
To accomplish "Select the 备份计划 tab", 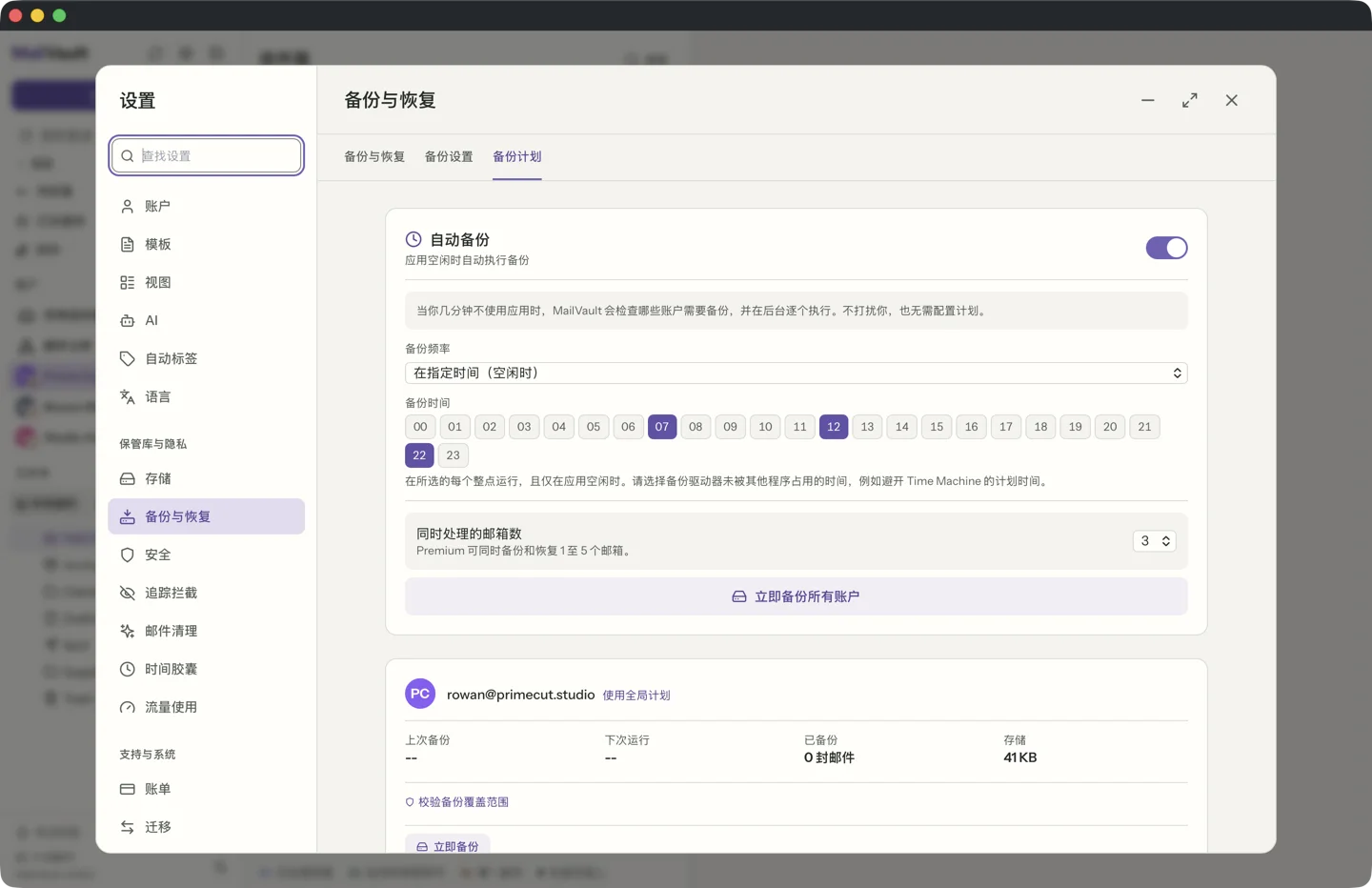I will 517,156.
